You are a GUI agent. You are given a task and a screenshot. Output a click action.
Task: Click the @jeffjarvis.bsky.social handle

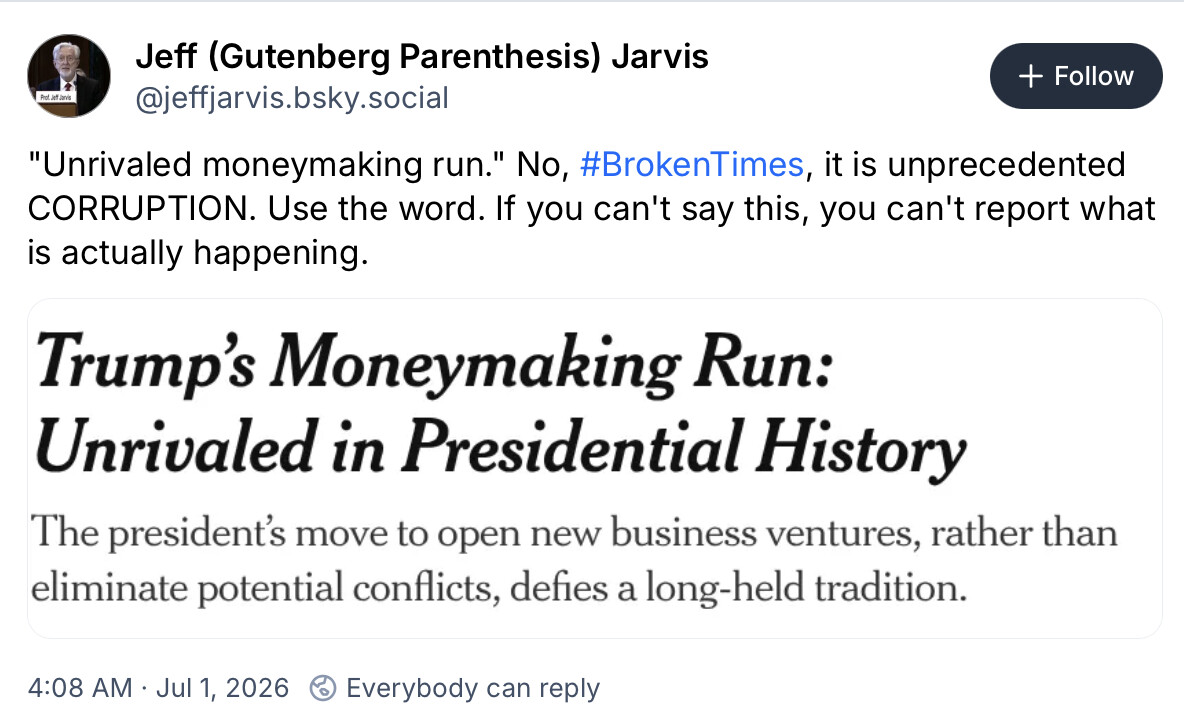pyautogui.click(x=291, y=98)
